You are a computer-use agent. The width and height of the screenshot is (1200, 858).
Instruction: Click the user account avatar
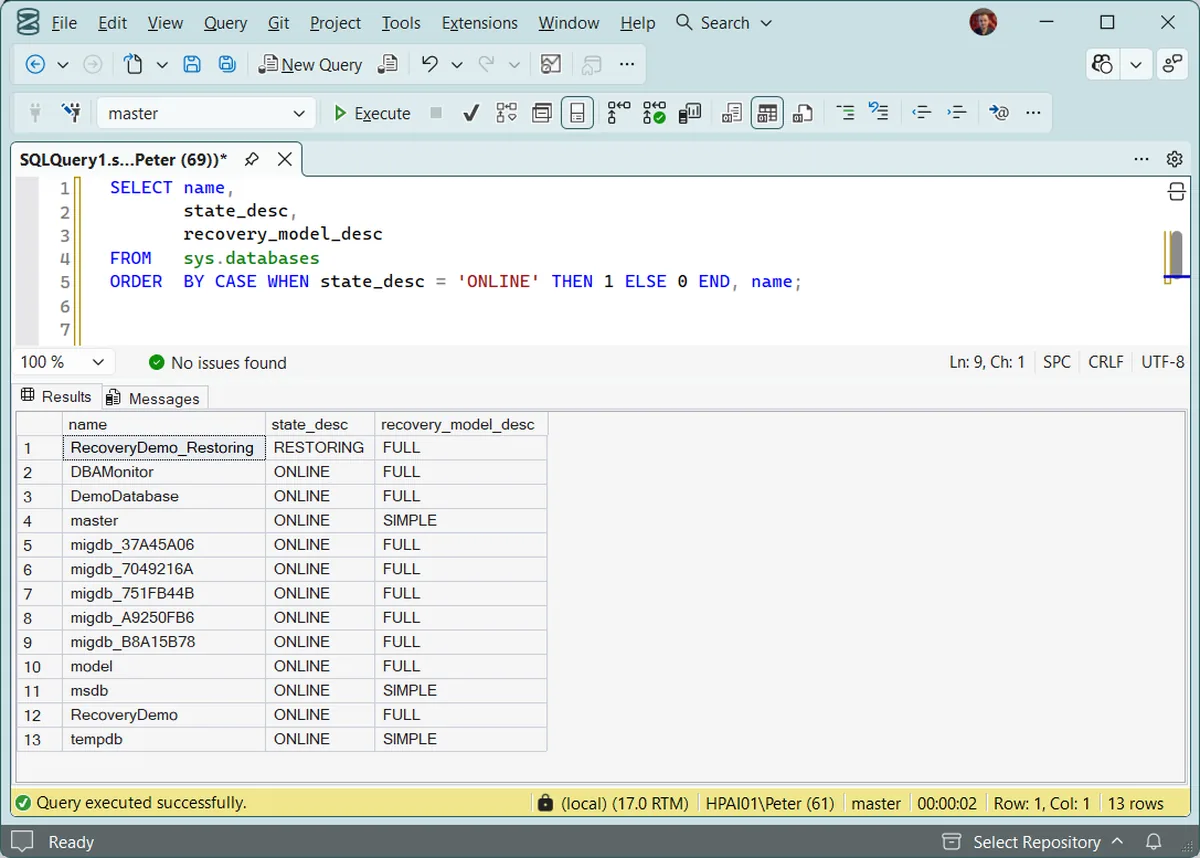point(983,22)
